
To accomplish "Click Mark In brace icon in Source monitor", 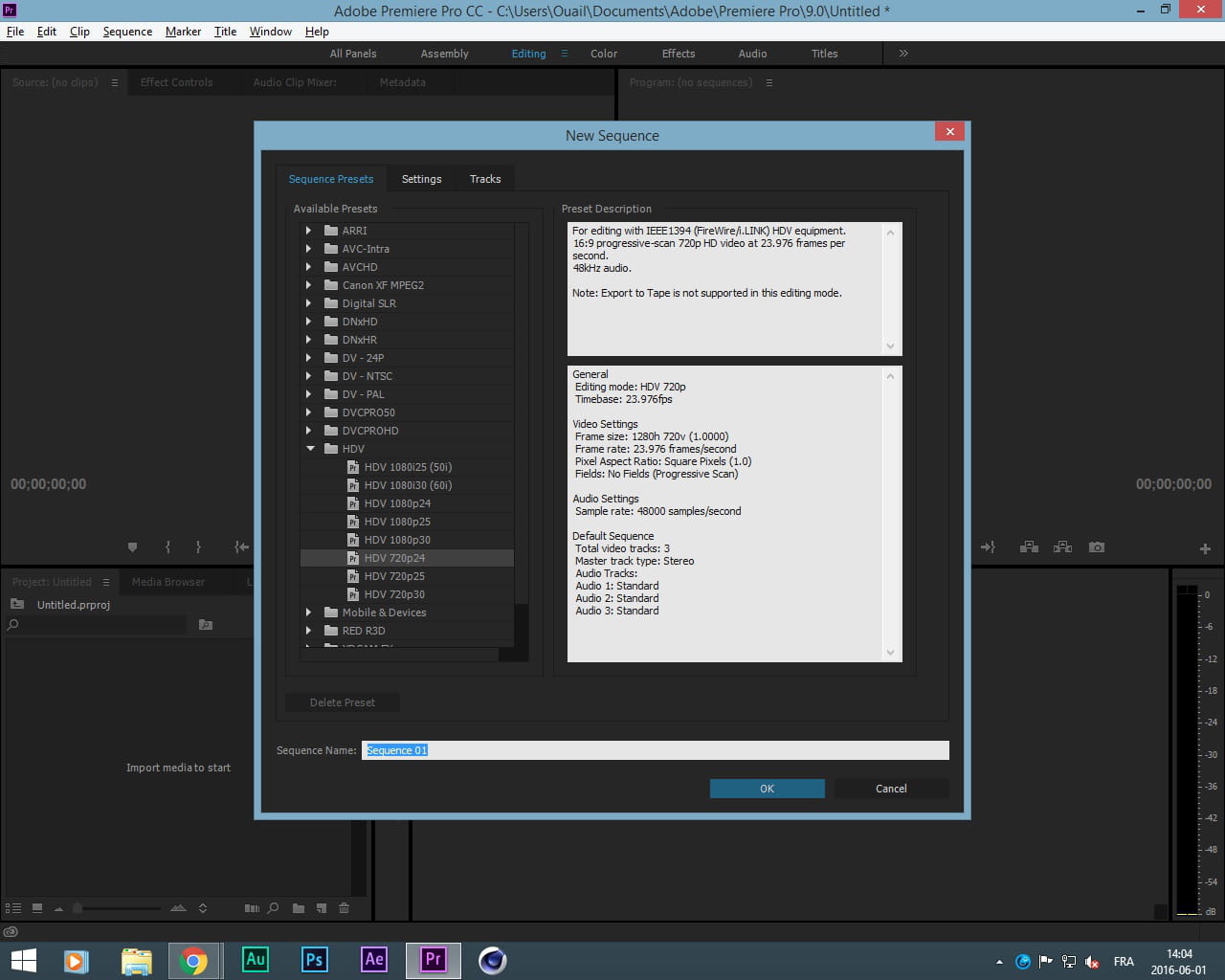I will point(167,547).
